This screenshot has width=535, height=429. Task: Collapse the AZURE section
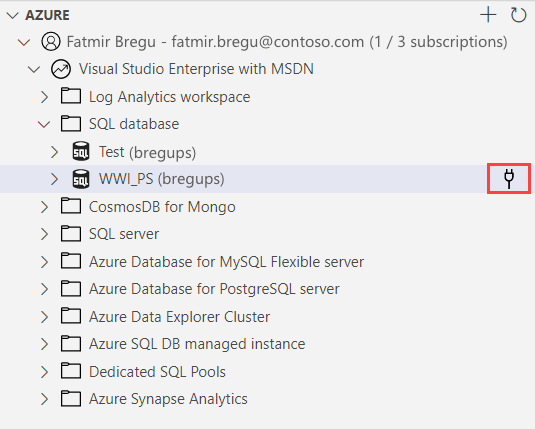pos(13,15)
